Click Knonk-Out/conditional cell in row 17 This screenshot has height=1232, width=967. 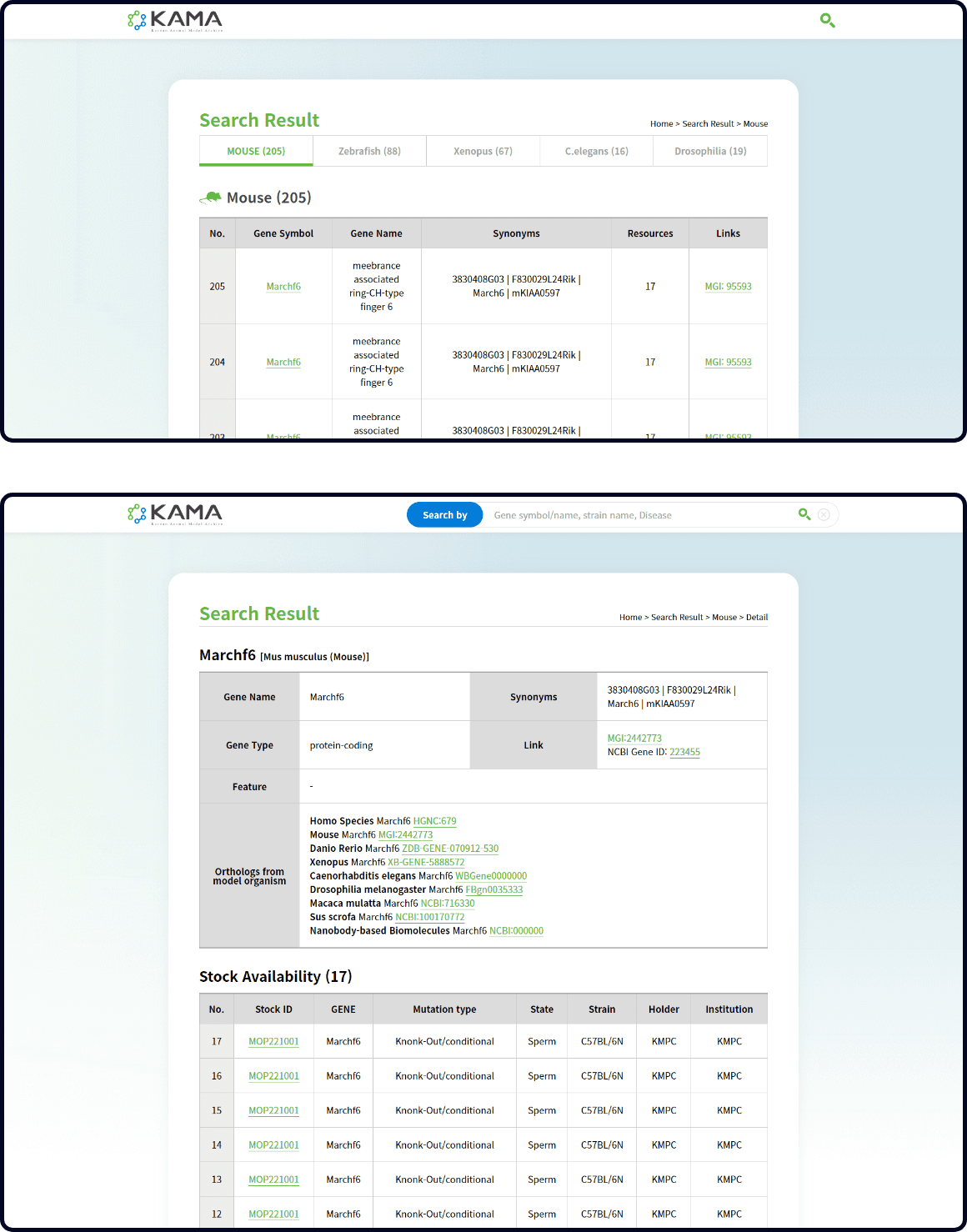(x=444, y=1041)
